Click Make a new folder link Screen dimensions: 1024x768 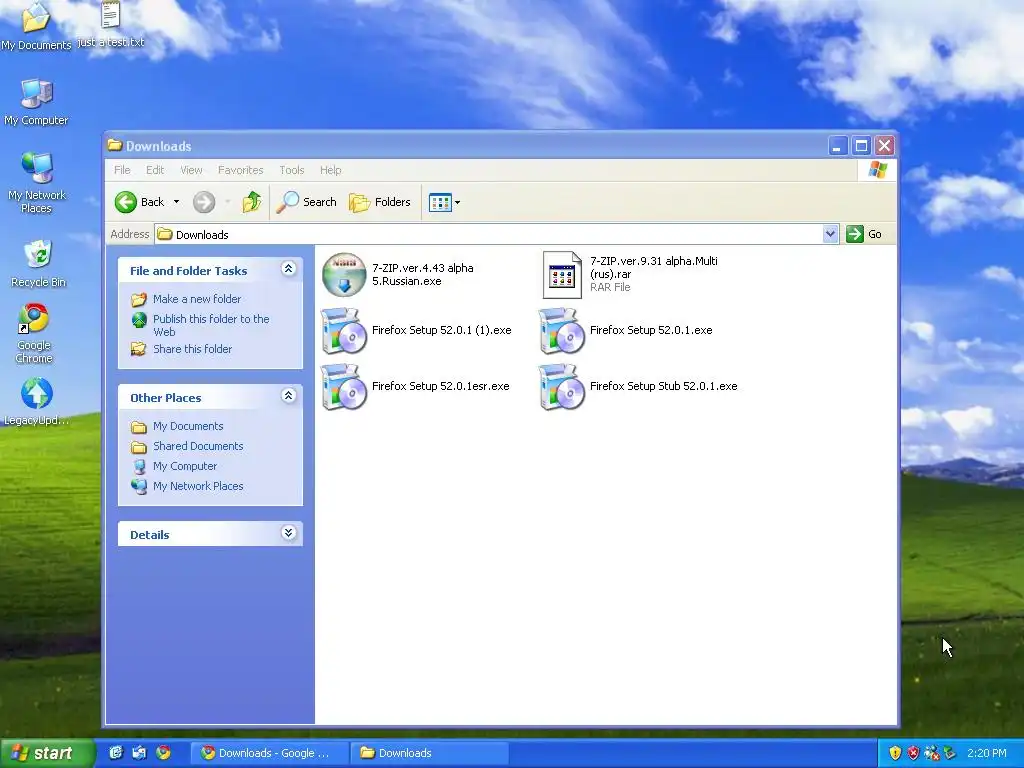(x=197, y=299)
